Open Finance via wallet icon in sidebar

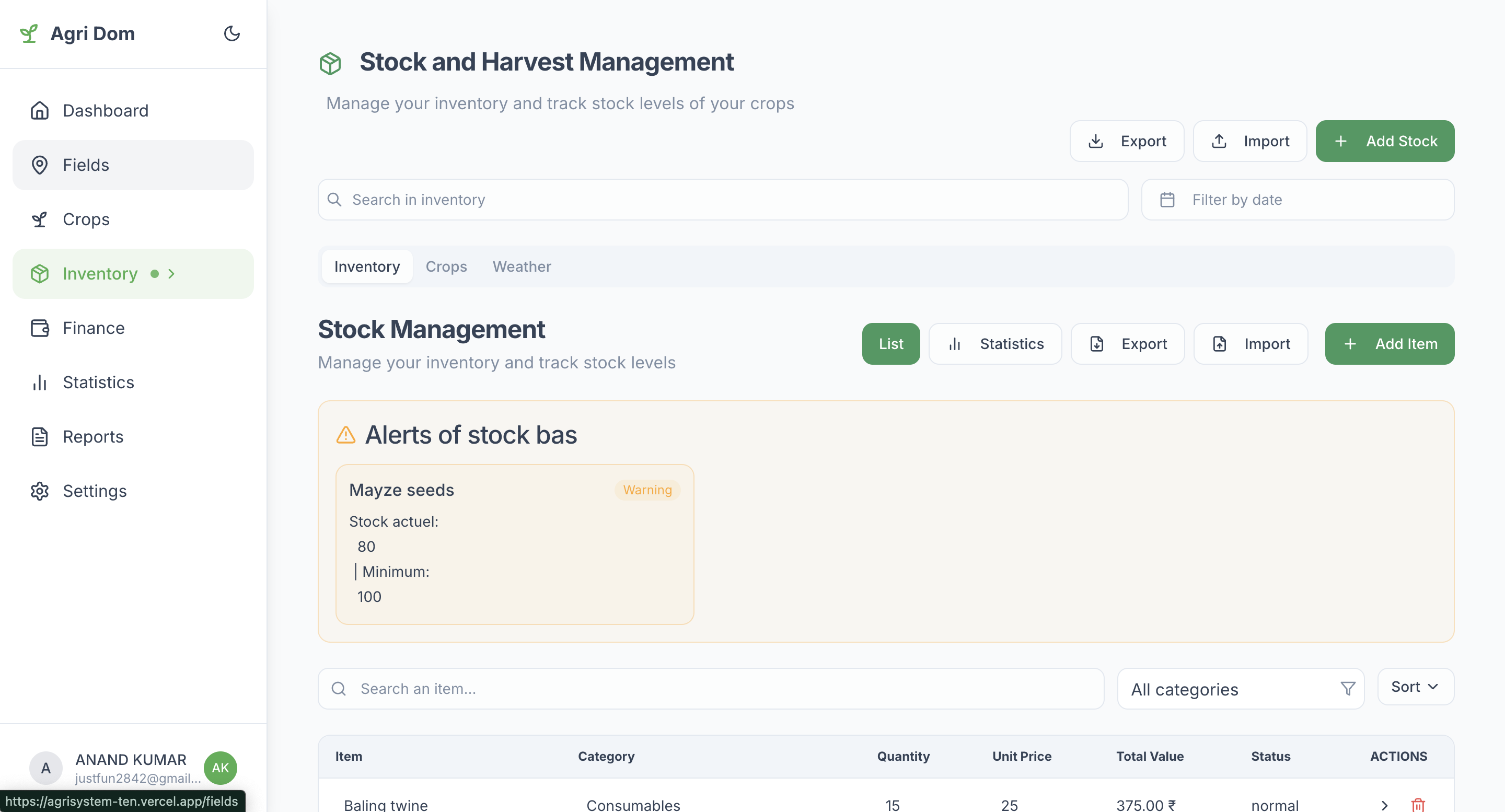(x=40, y=328)
